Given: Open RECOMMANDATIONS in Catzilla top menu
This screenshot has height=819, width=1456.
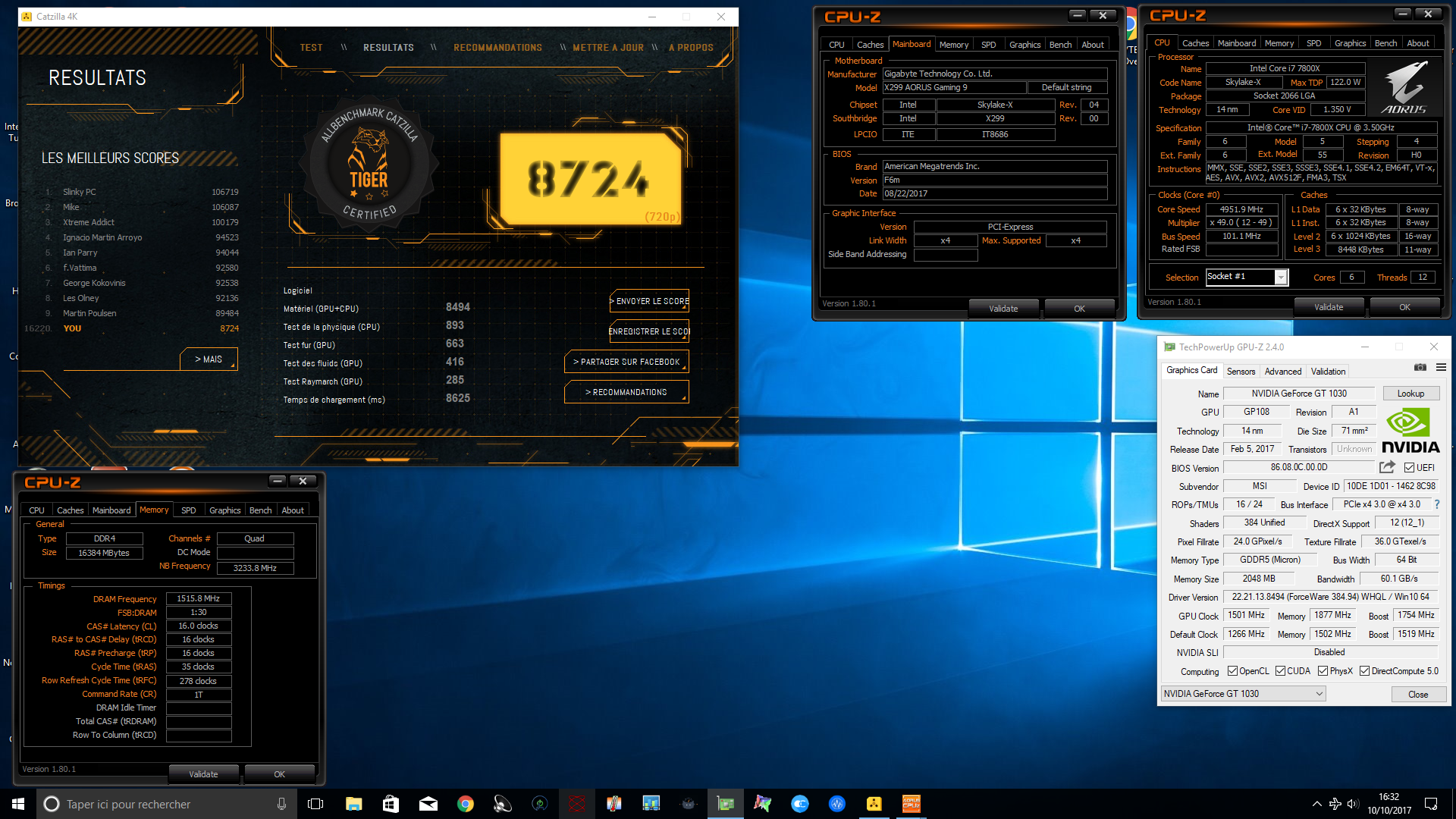Looking at the screenshot, I should [497, 48].
